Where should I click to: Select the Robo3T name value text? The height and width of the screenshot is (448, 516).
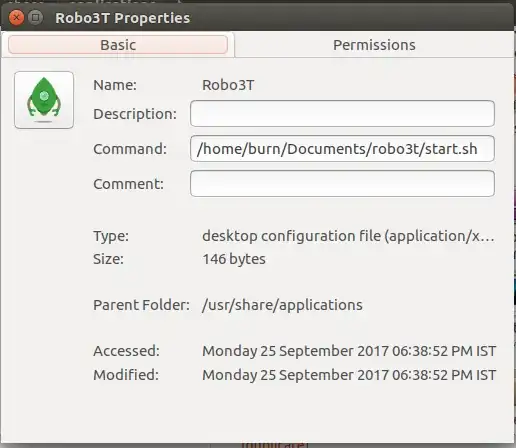coord(228,85)
